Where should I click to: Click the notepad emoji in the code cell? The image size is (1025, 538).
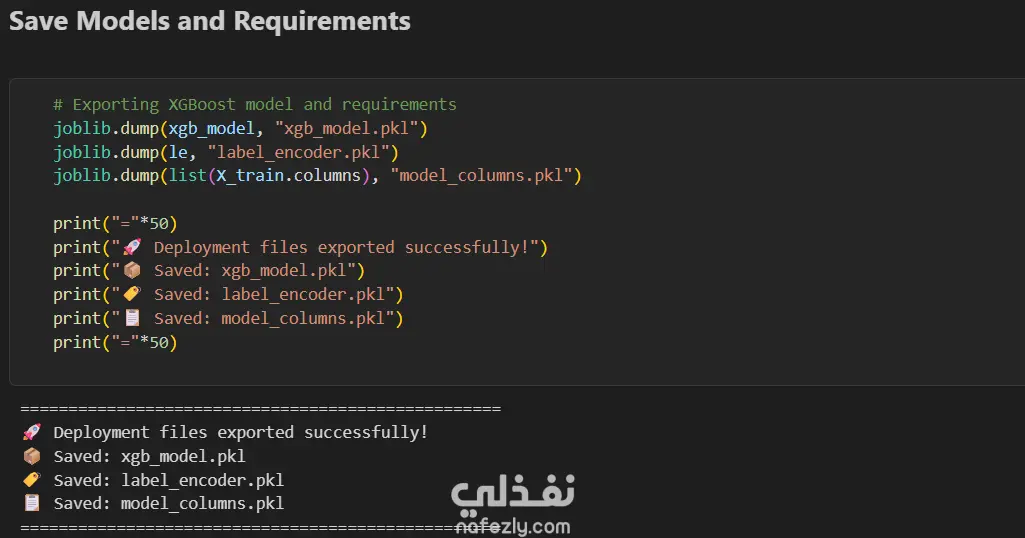132,318
